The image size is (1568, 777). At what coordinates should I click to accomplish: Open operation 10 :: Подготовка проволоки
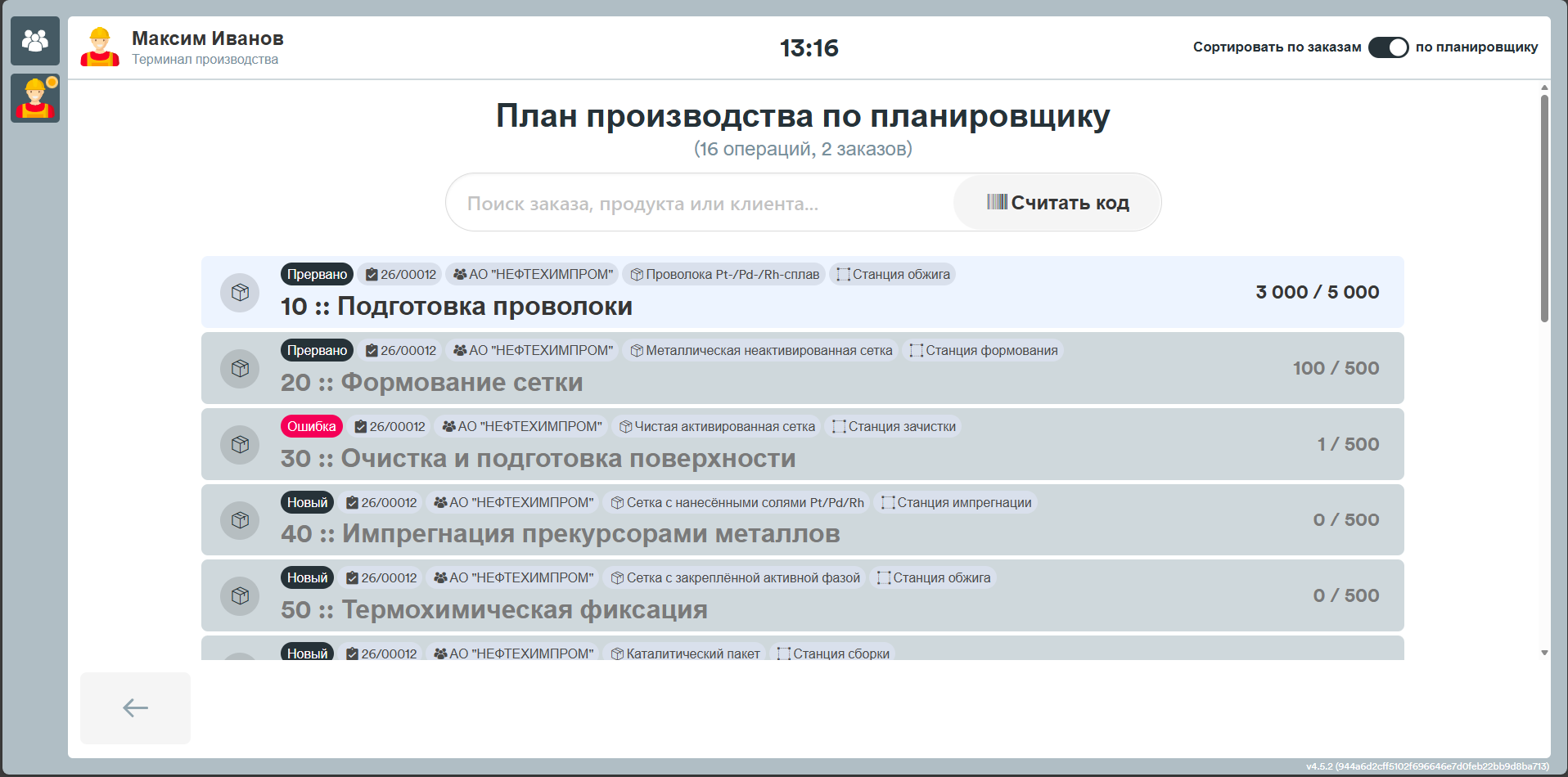(803, 292)
